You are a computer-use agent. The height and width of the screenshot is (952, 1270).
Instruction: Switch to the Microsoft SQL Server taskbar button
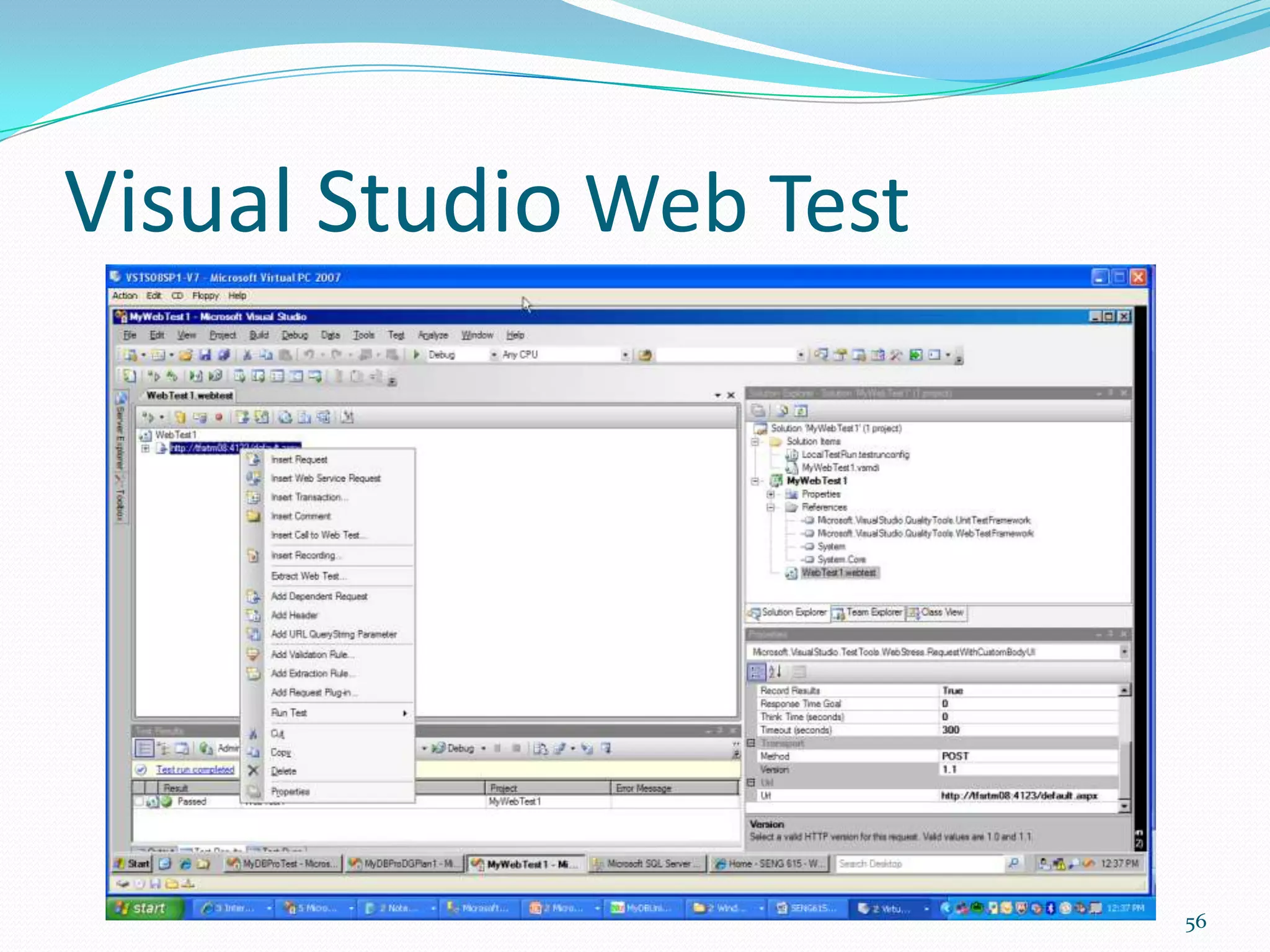coord(646,864)
